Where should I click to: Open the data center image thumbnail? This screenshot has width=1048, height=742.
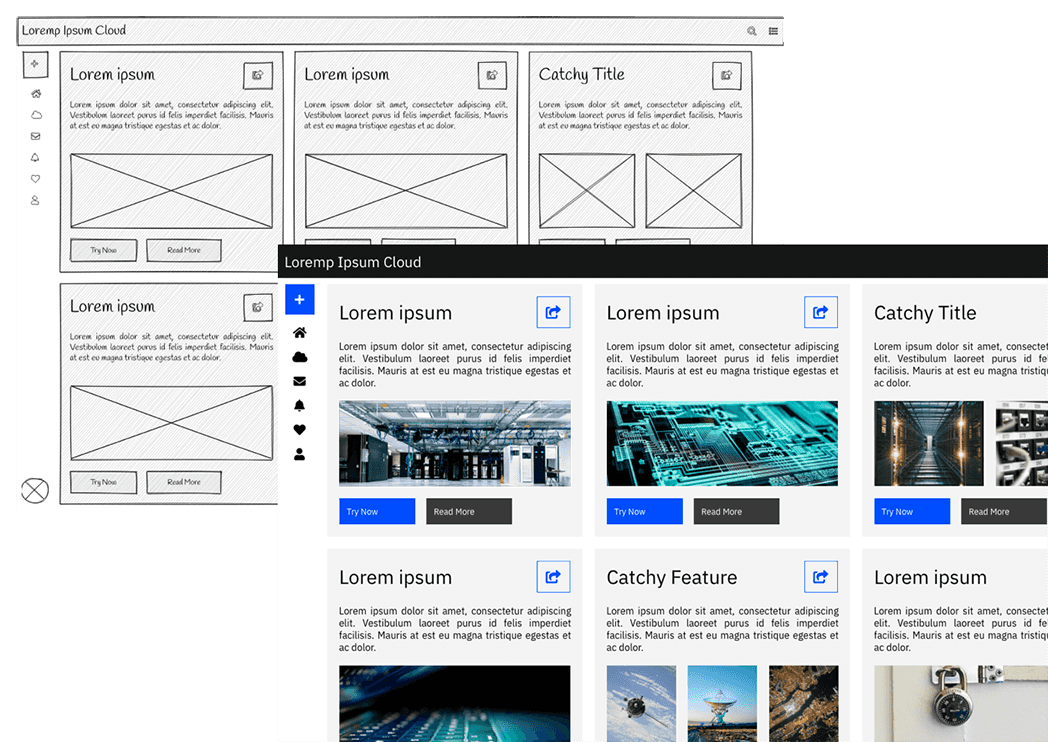(x=455, y=443)
